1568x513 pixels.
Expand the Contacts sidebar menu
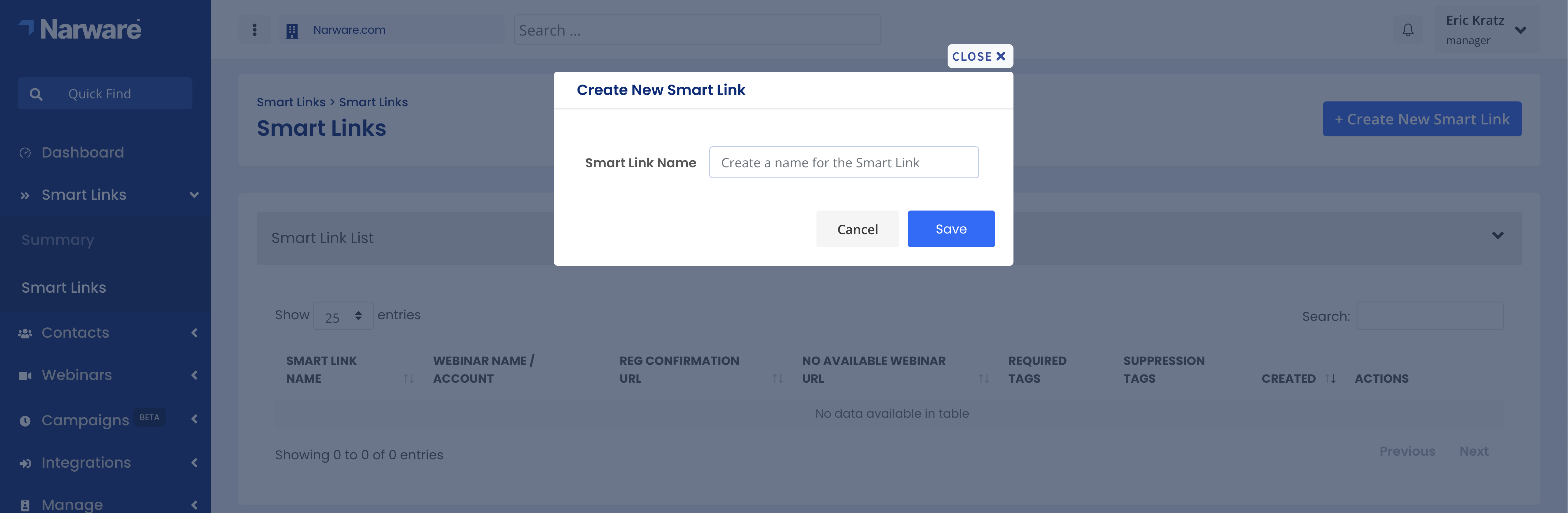[x=105, y=332]
